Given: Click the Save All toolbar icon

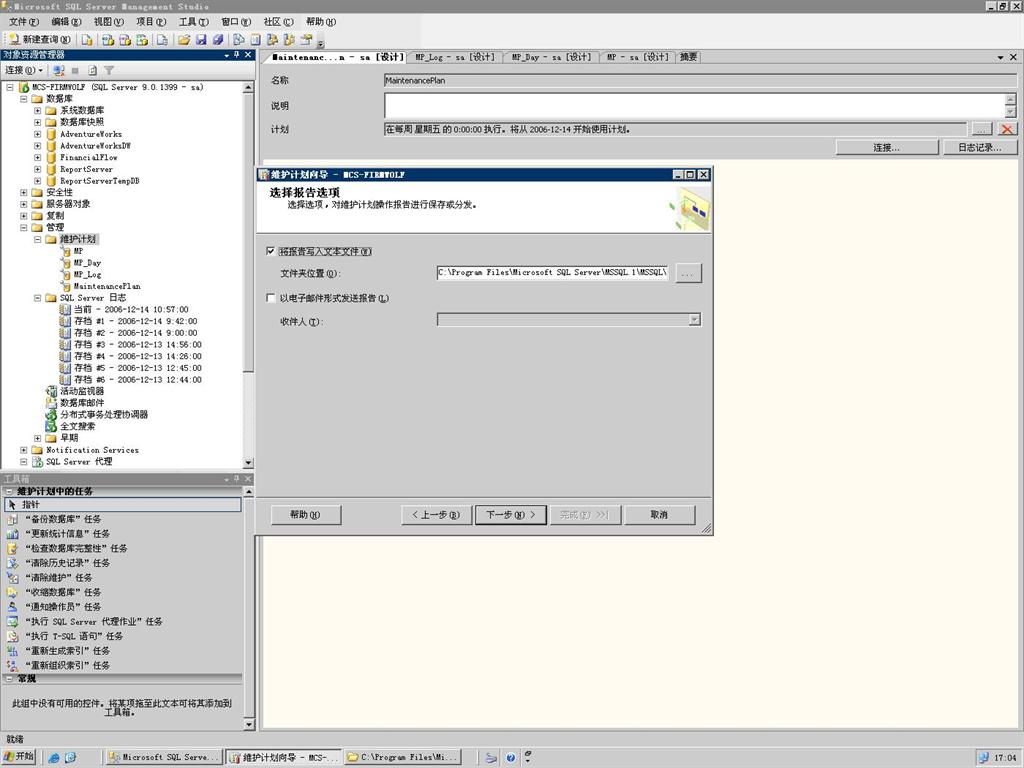Looking at the screenshot, I should click(x=218, y=40).
